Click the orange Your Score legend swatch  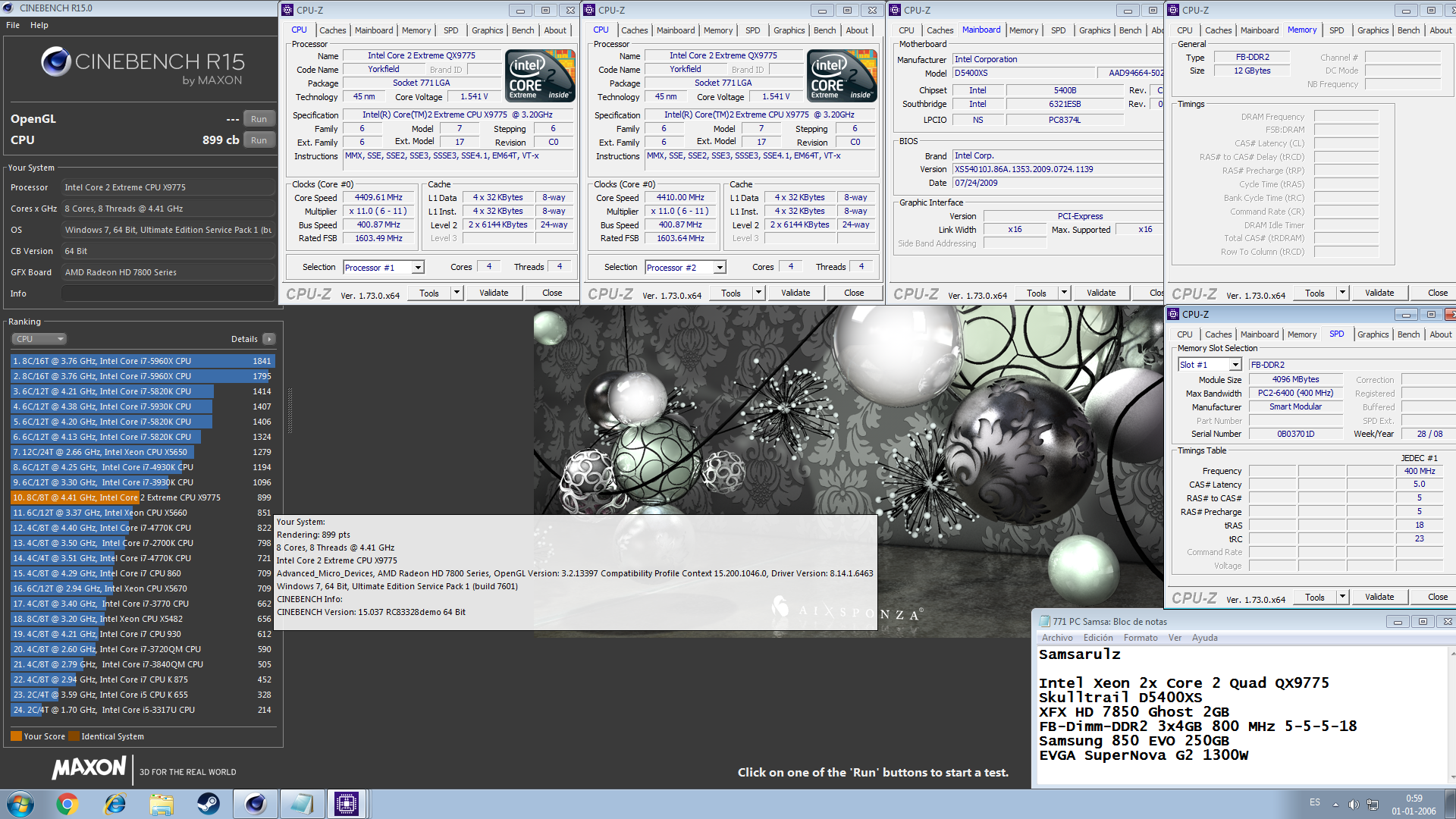pos(17,736)
